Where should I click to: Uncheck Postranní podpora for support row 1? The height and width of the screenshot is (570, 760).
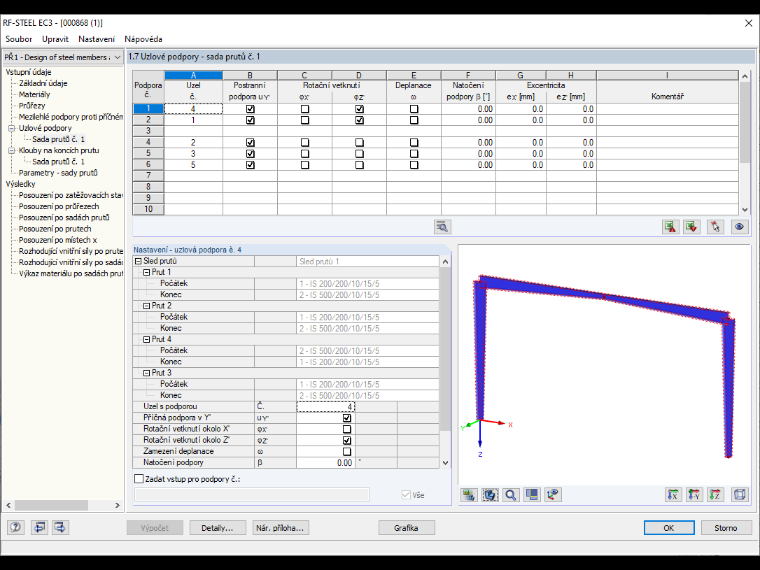pos(250,109)
